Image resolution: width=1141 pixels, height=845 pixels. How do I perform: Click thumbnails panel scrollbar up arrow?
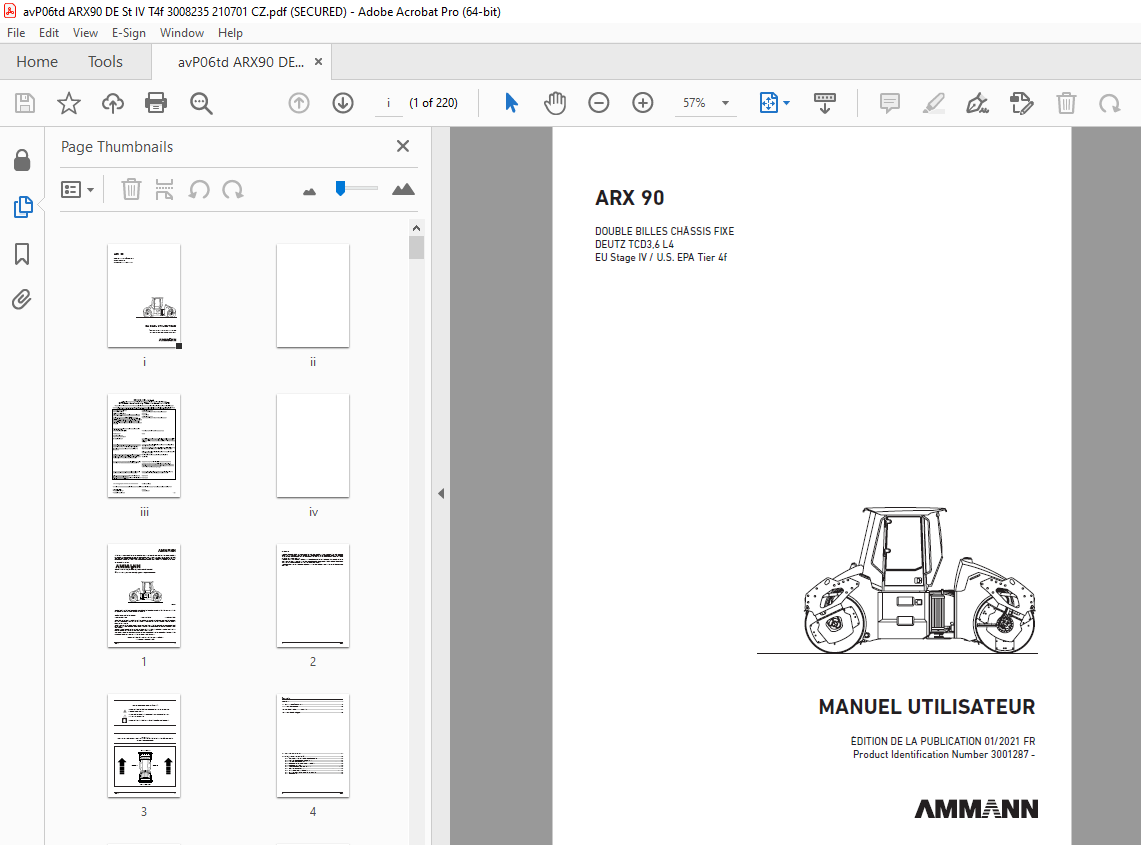click(x=416, y=228)
